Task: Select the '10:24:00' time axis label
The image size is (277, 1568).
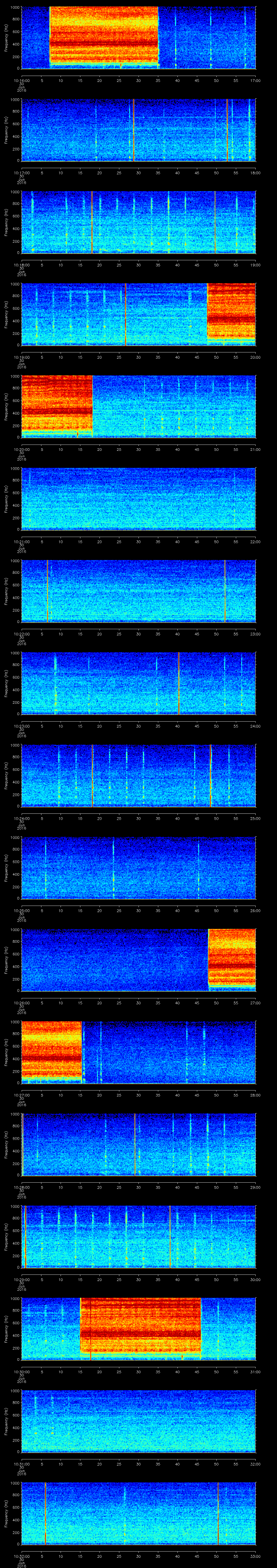Action: [x=21, y=818]
